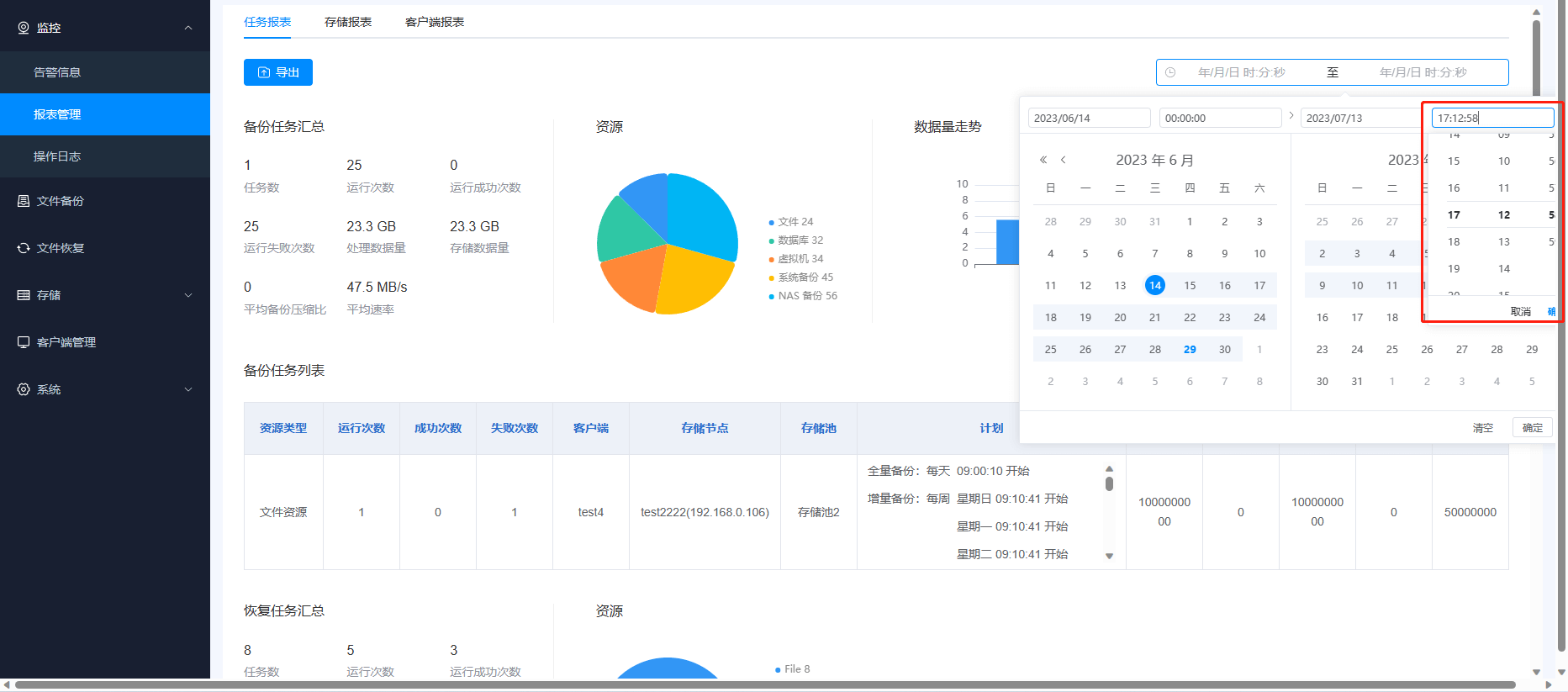Switch to the 存储报表 tab
Screen dimensions: 1568x692
tap(348, 22)
